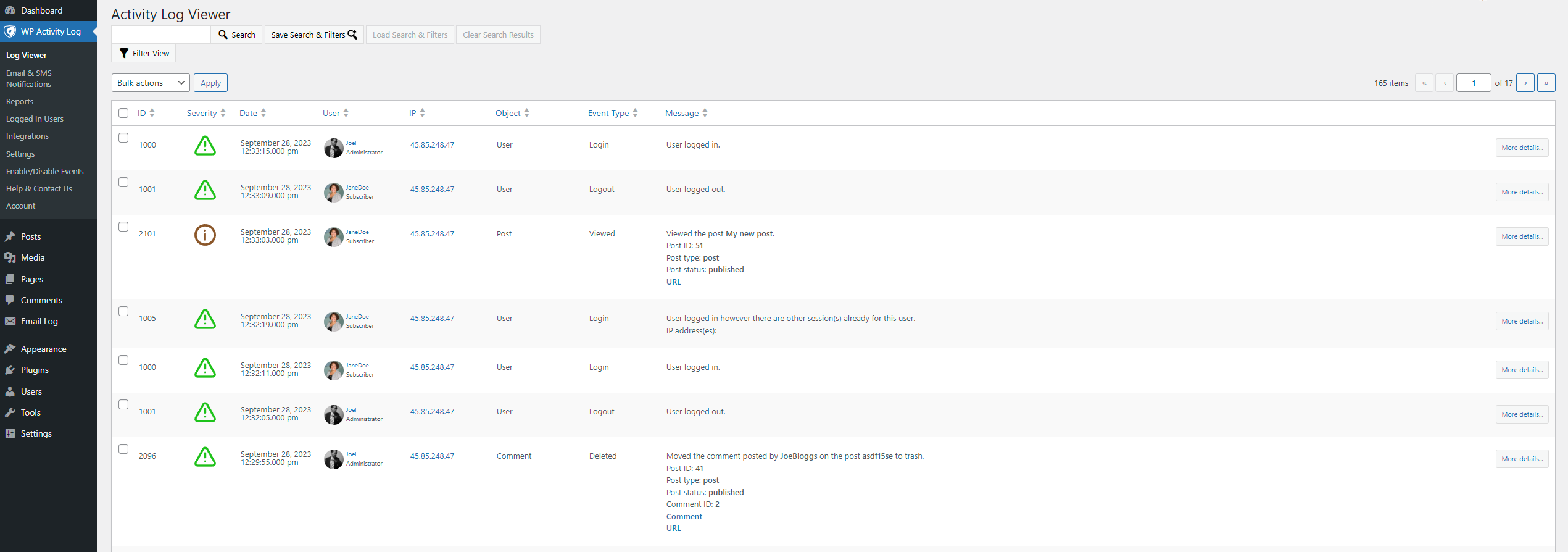Click the activity log search input field

161,35
